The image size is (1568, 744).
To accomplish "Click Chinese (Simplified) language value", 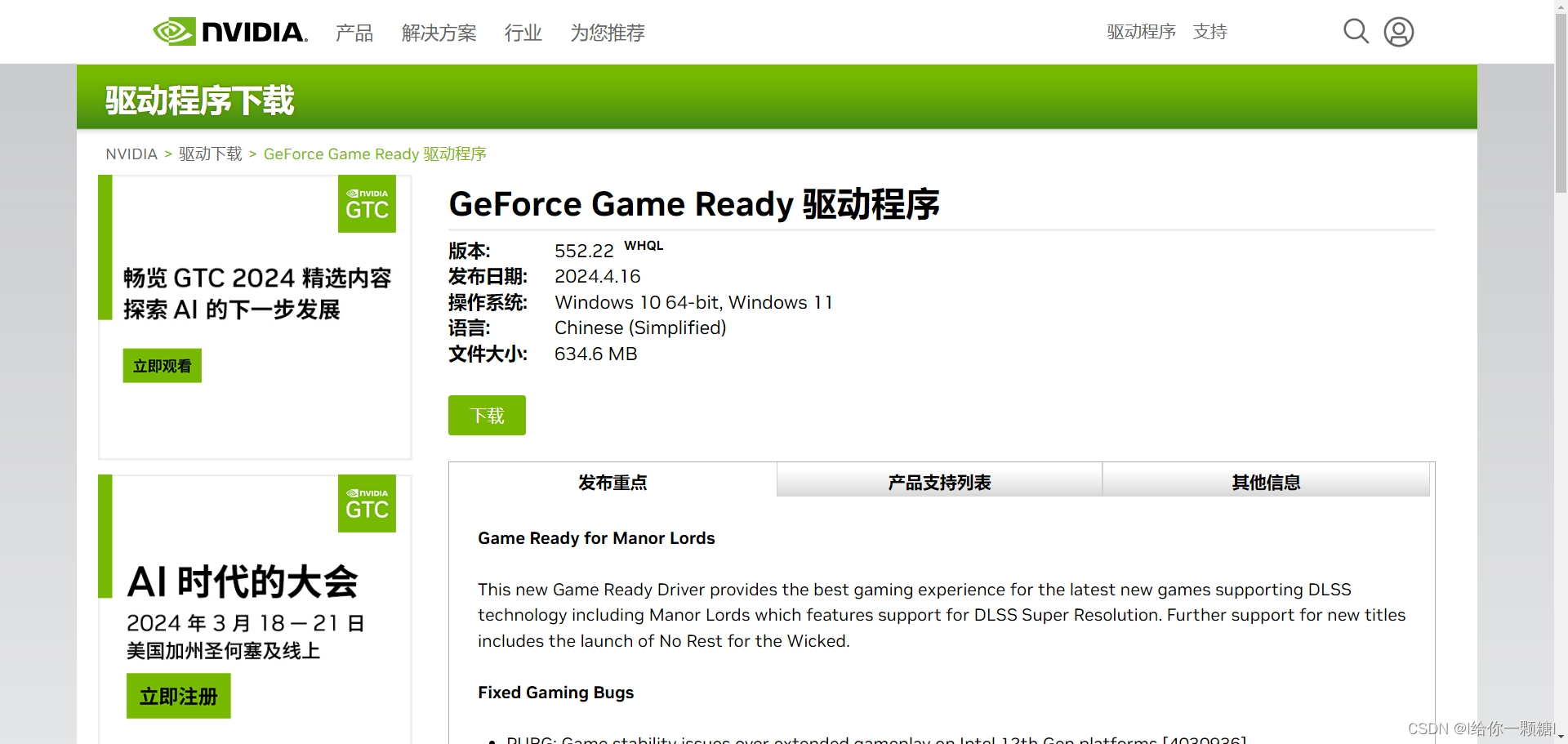I will (x=640, y=327).
